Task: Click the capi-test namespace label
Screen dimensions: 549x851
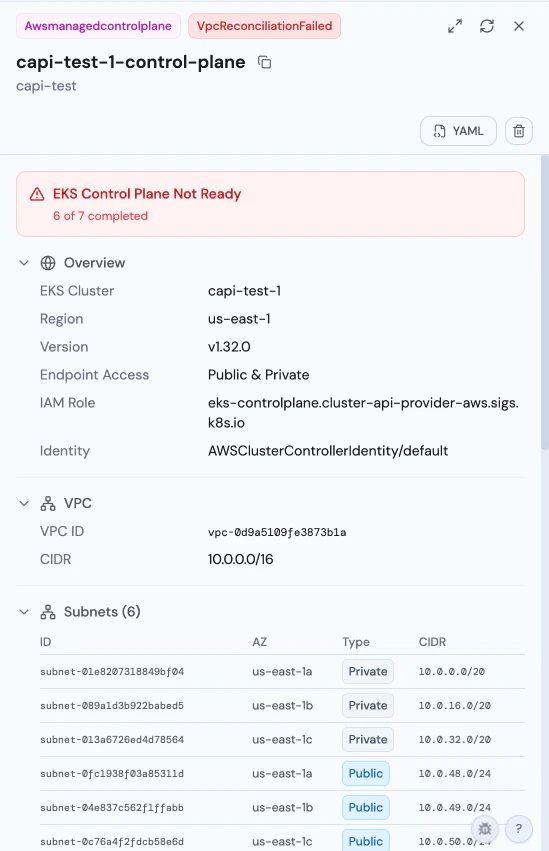Action: tap(46, 86)
